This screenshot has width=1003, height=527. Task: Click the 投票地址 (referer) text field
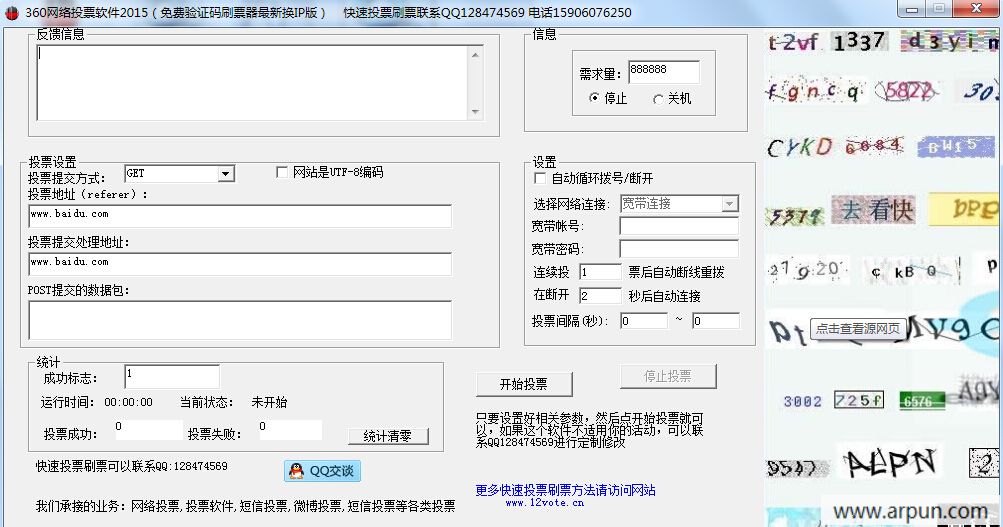pos(240,216)
